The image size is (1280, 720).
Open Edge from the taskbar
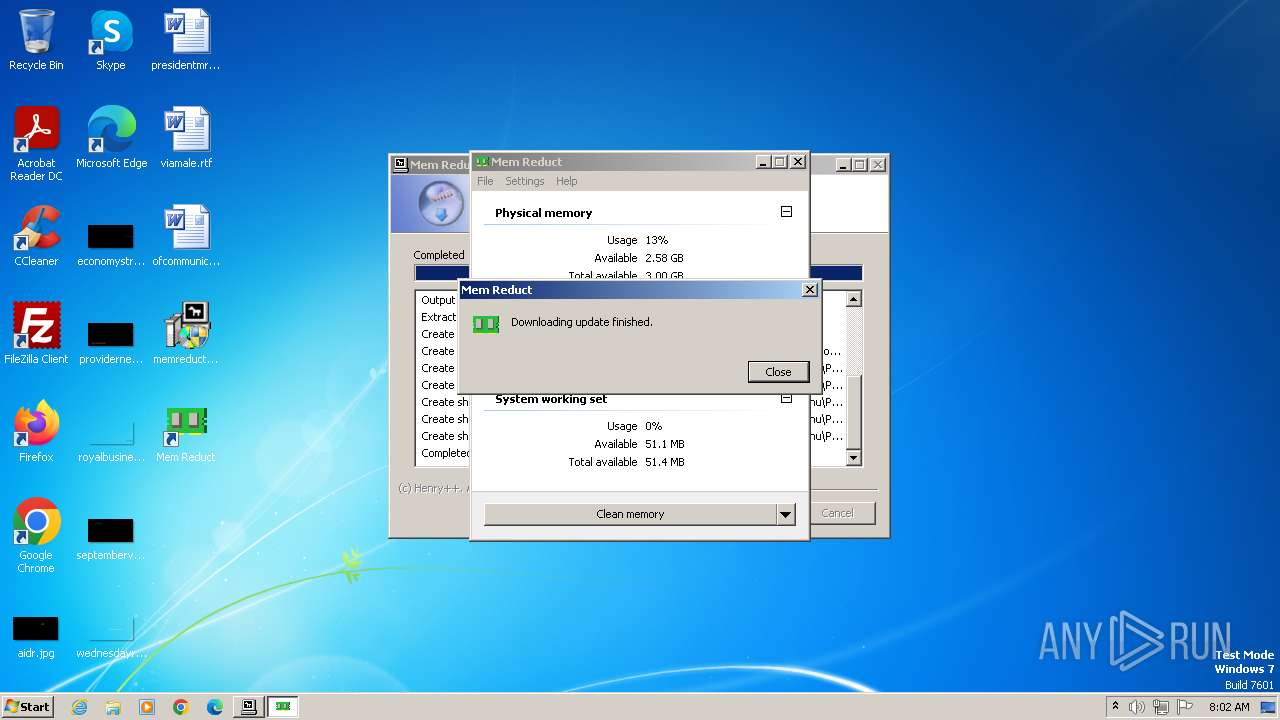(x=215, y=707)
